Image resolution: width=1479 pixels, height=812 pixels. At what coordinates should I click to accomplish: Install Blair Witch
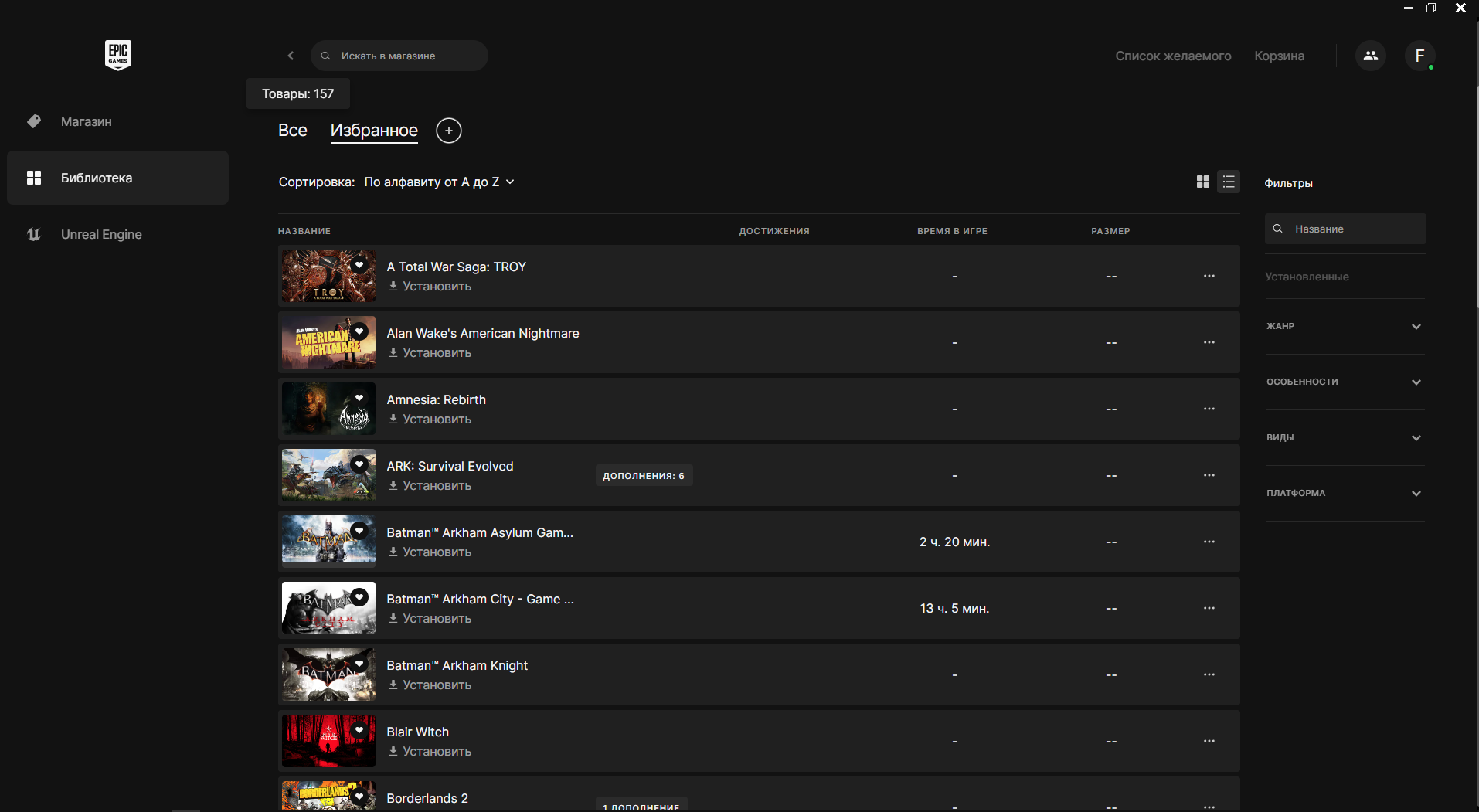pyautogui.click(x=430, y=752)
